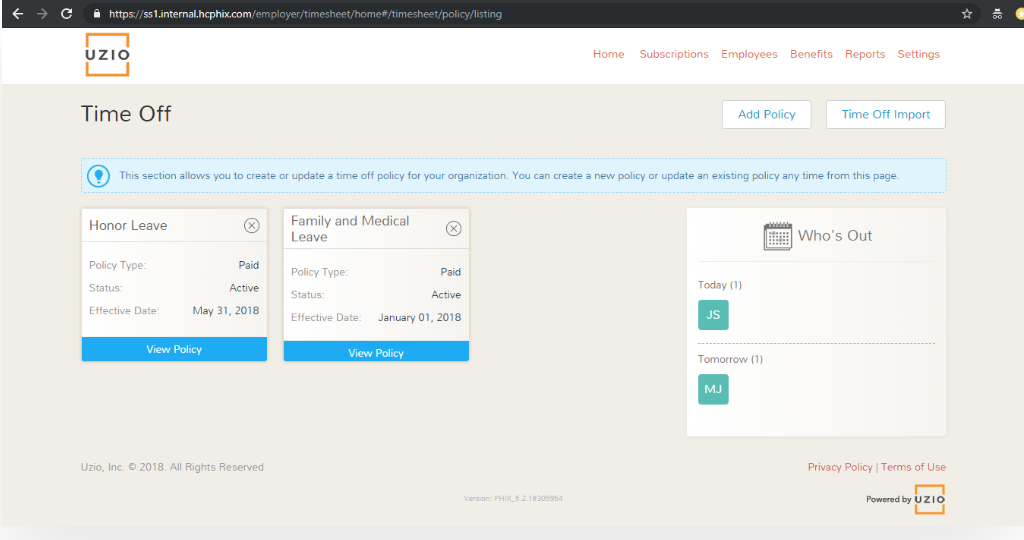Open the MJ employee avatar
The width and height of the screenshot is (1024, 540).
pos(713,389)
